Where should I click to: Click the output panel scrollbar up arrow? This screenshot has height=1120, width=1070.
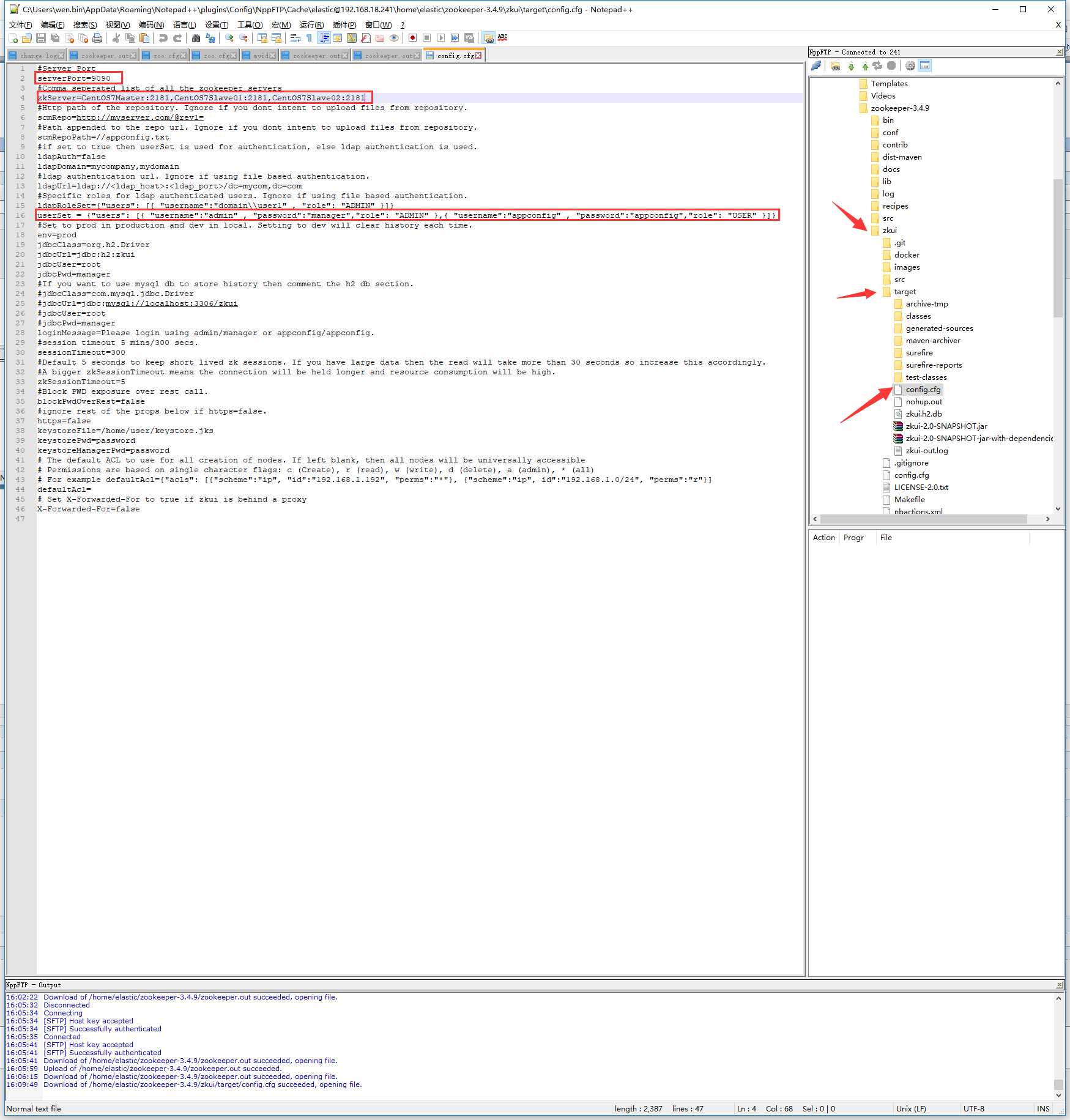pyautogui.click(x=1058, y=998)
